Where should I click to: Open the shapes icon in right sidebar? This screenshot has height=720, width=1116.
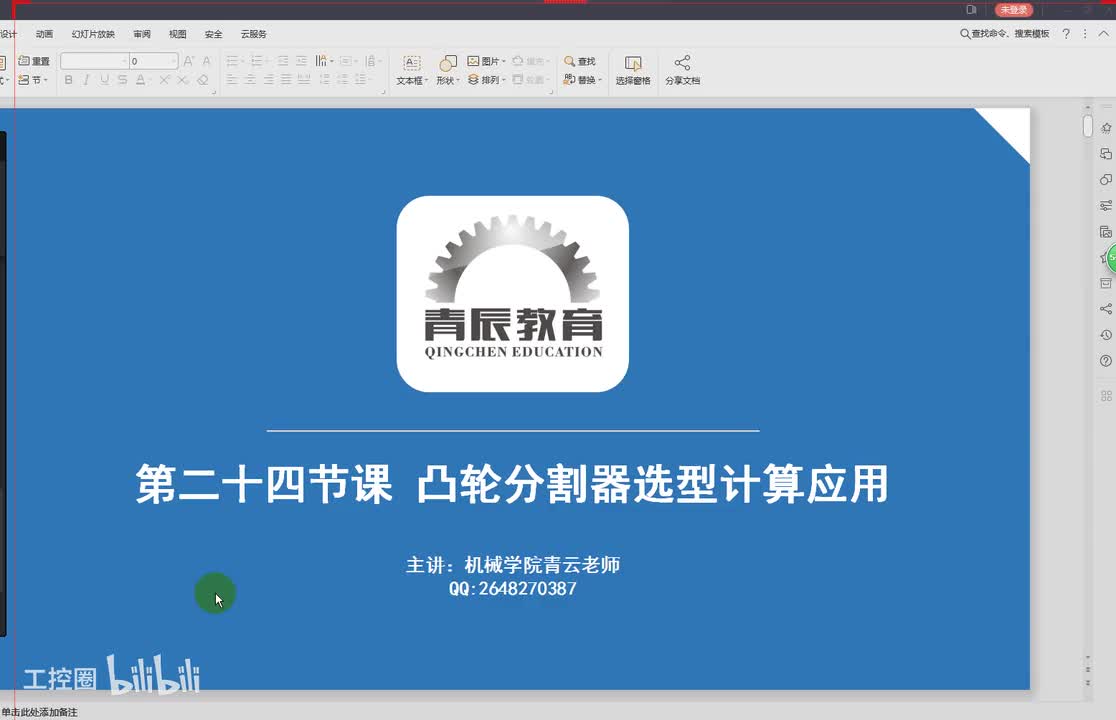click(x=1105, y=179)
